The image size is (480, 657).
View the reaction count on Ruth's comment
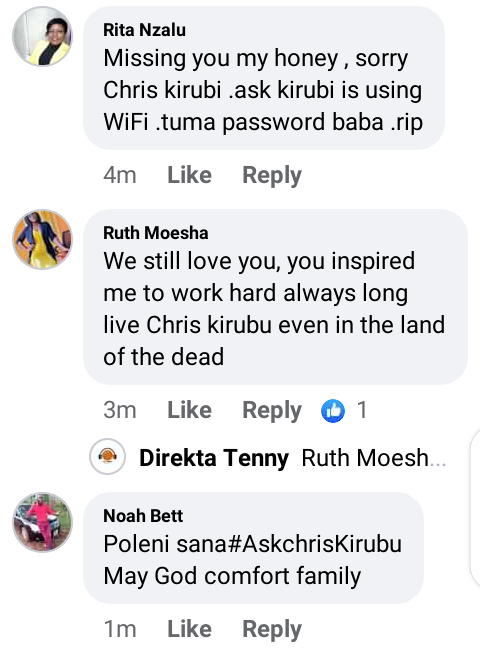click(362, 410)
